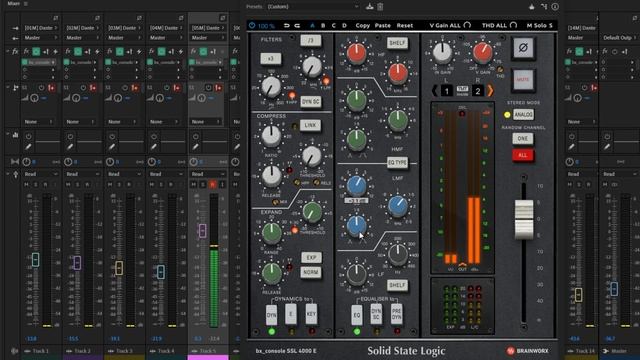Click the redo arrow in plugin toolbar
The height and width of the screenshot is (360, 640).
297,25
